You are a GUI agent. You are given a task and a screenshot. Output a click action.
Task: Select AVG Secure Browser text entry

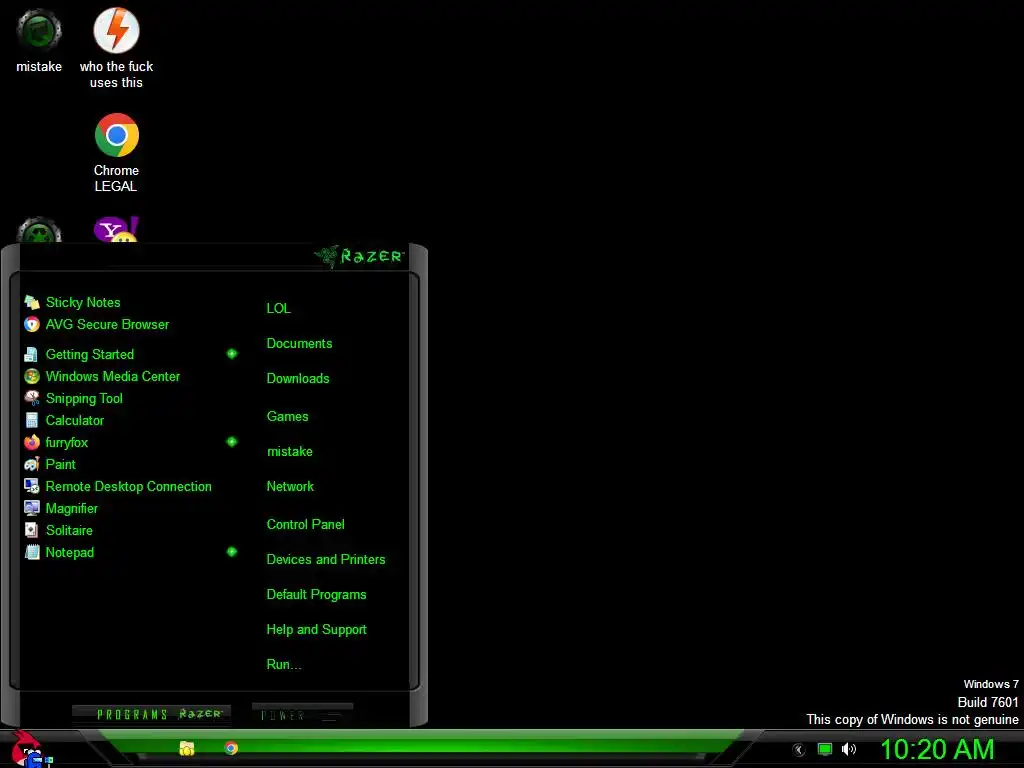click(107, 325)
